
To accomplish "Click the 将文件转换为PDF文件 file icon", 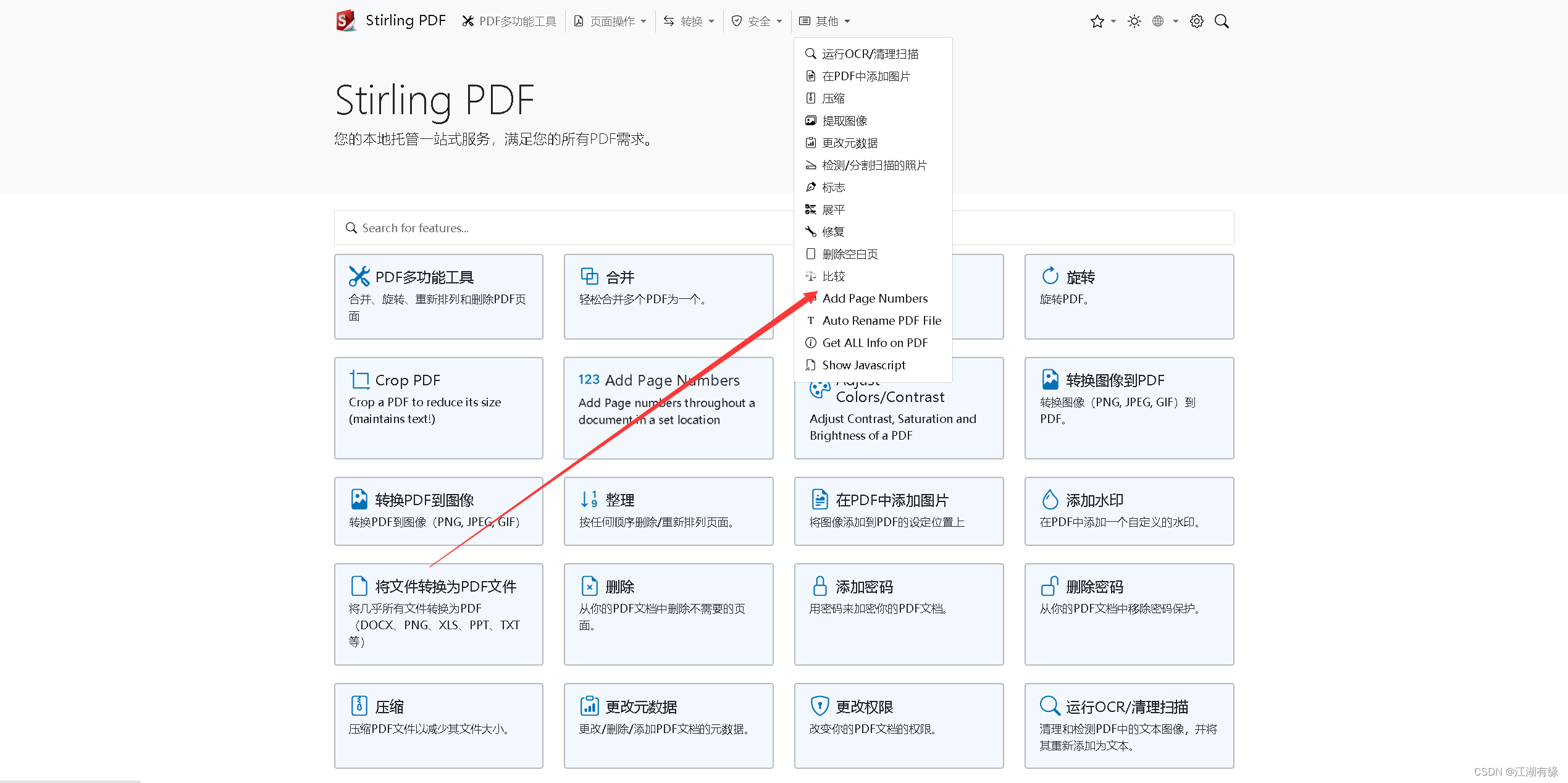I will (x=359, y=585).
